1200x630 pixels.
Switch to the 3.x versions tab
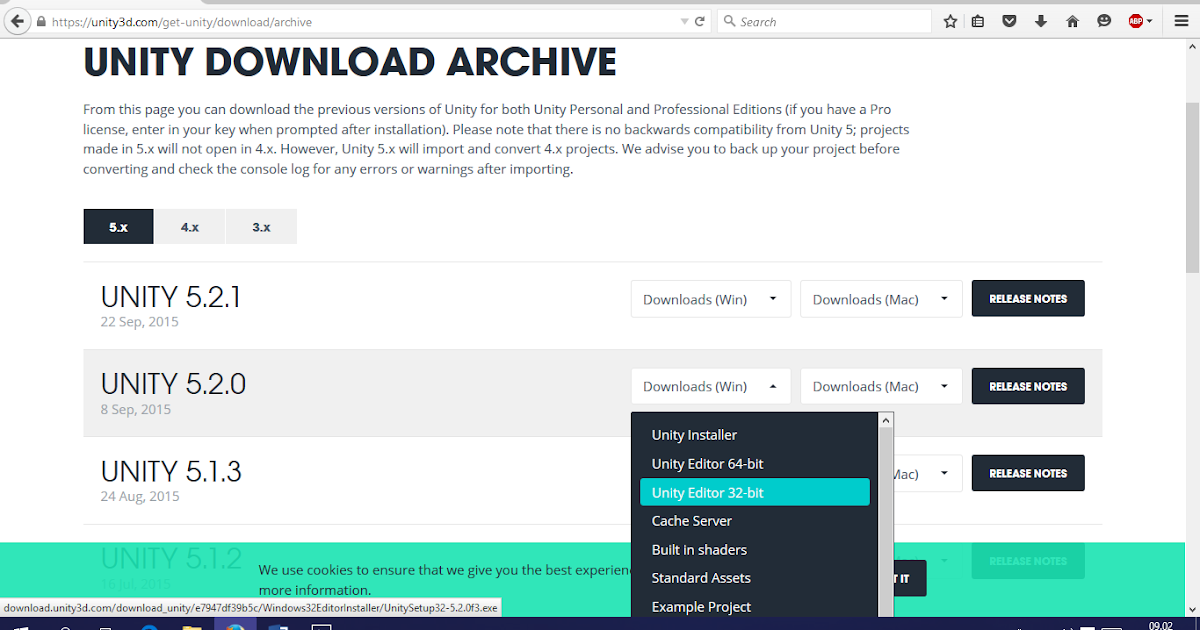click(261, 227)
